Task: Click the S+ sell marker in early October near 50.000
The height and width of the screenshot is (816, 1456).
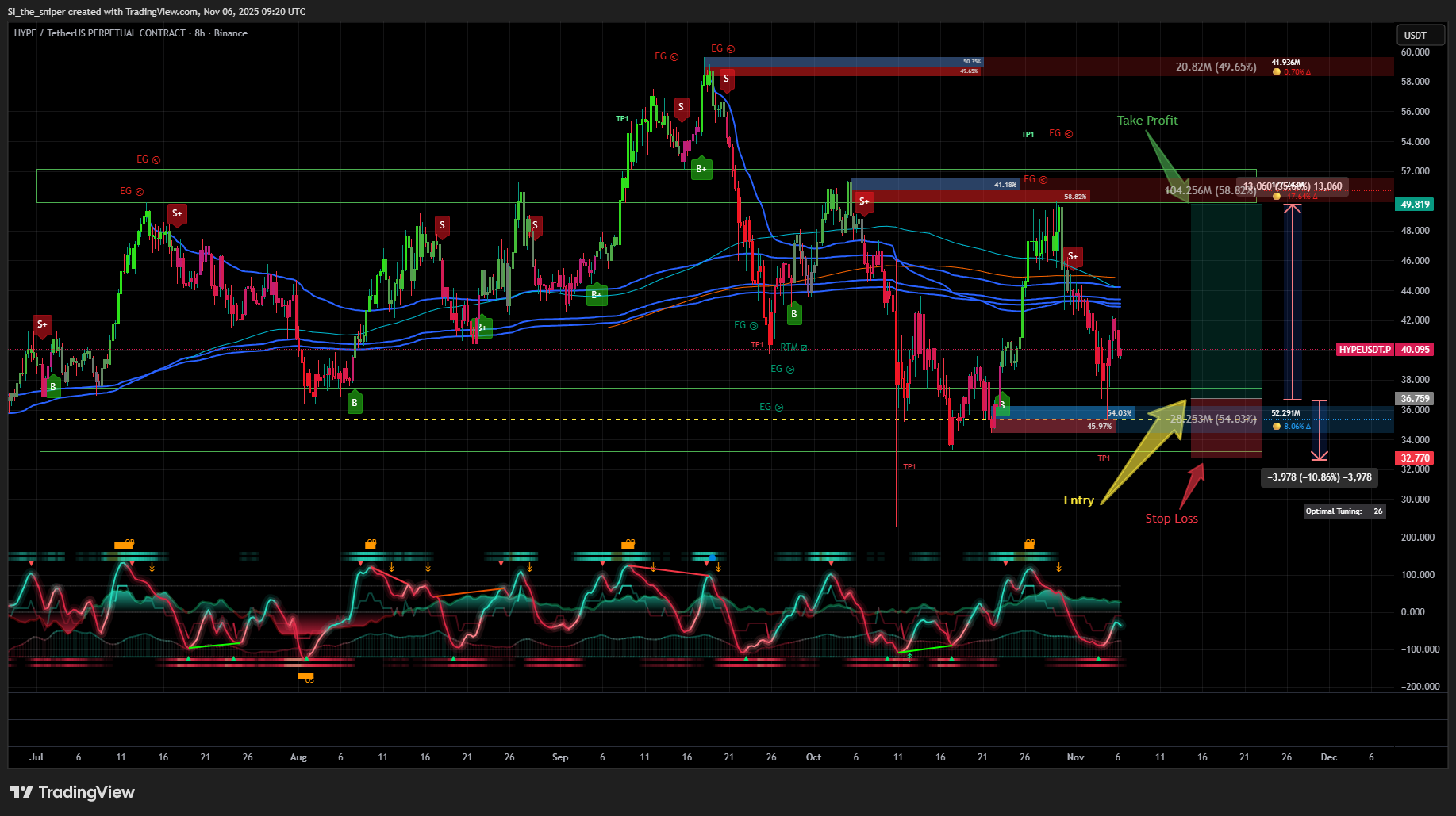Action: [x=864, y=202]
